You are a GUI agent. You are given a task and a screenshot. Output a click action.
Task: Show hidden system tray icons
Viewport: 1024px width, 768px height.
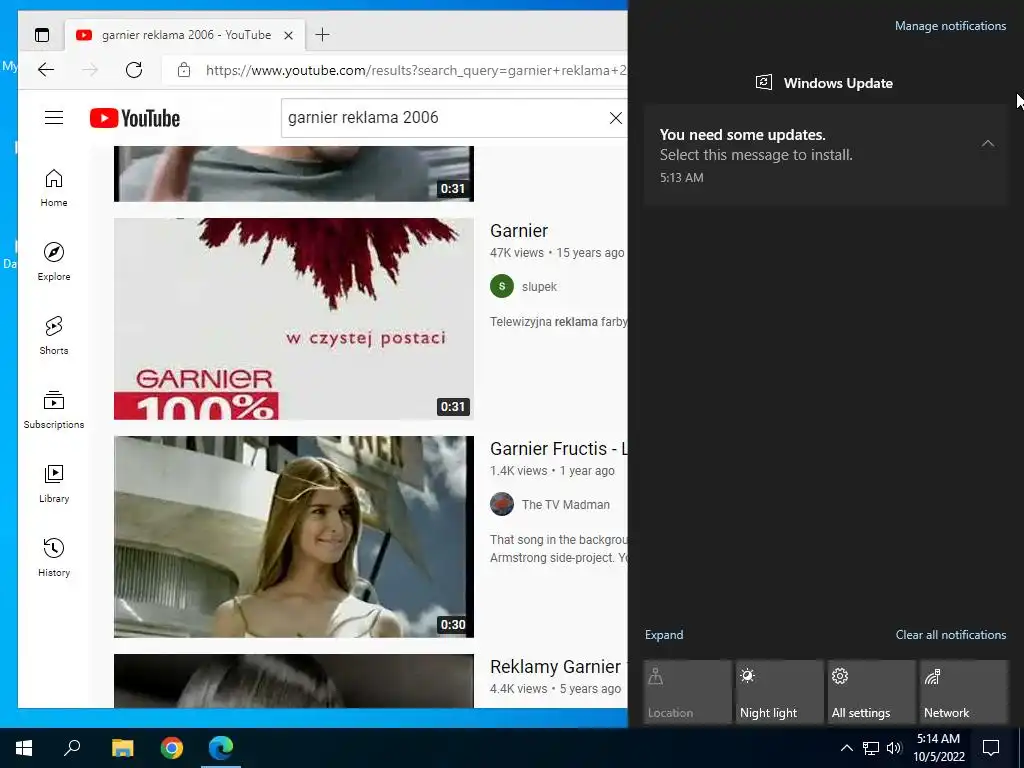click(846, 748)
